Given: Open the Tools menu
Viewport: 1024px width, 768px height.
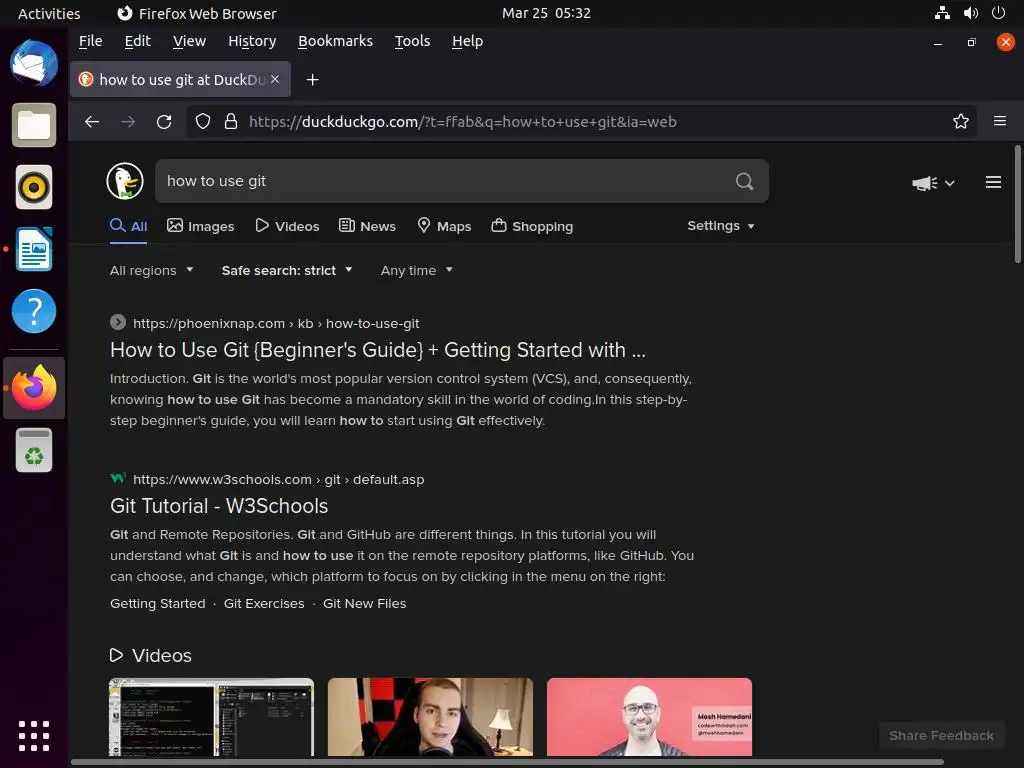Looking at the screenshot, I should click(412, 41).
